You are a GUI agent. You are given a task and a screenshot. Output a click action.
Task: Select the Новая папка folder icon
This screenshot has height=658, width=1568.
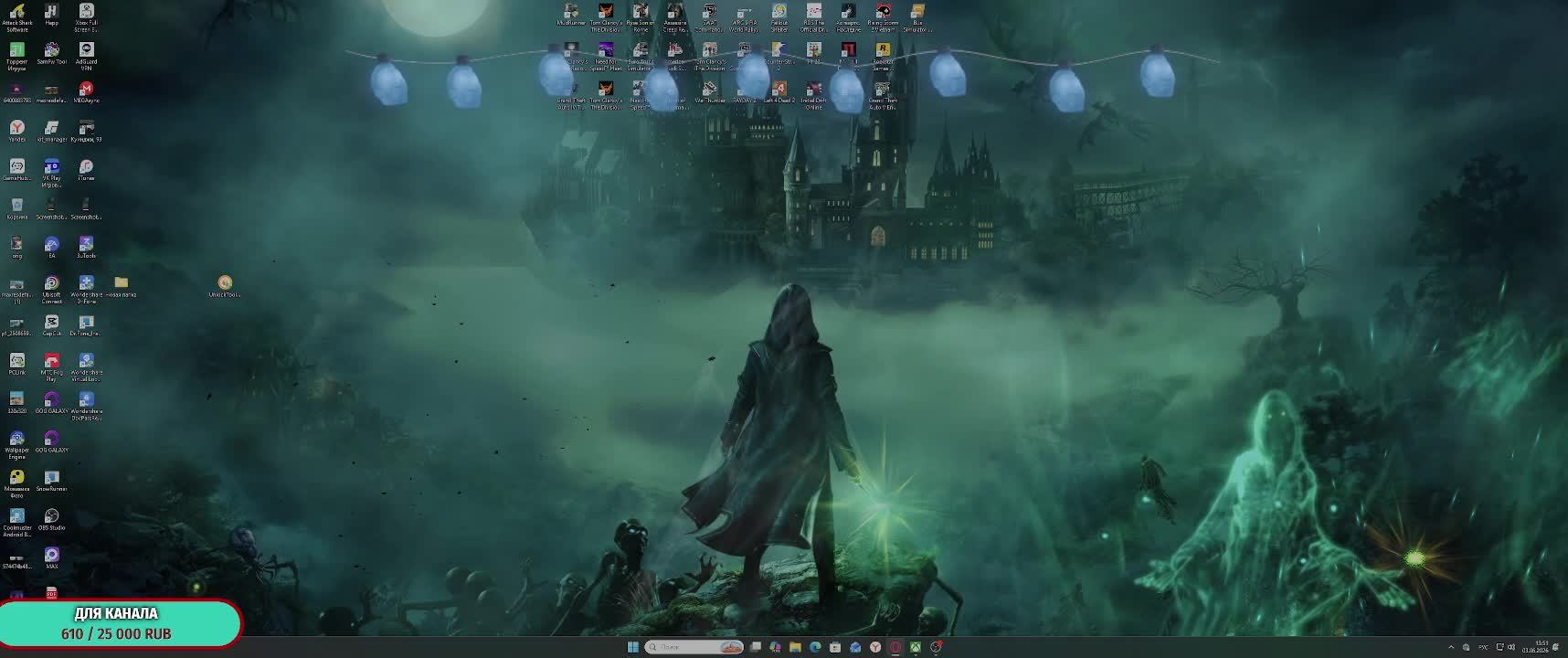121,286
